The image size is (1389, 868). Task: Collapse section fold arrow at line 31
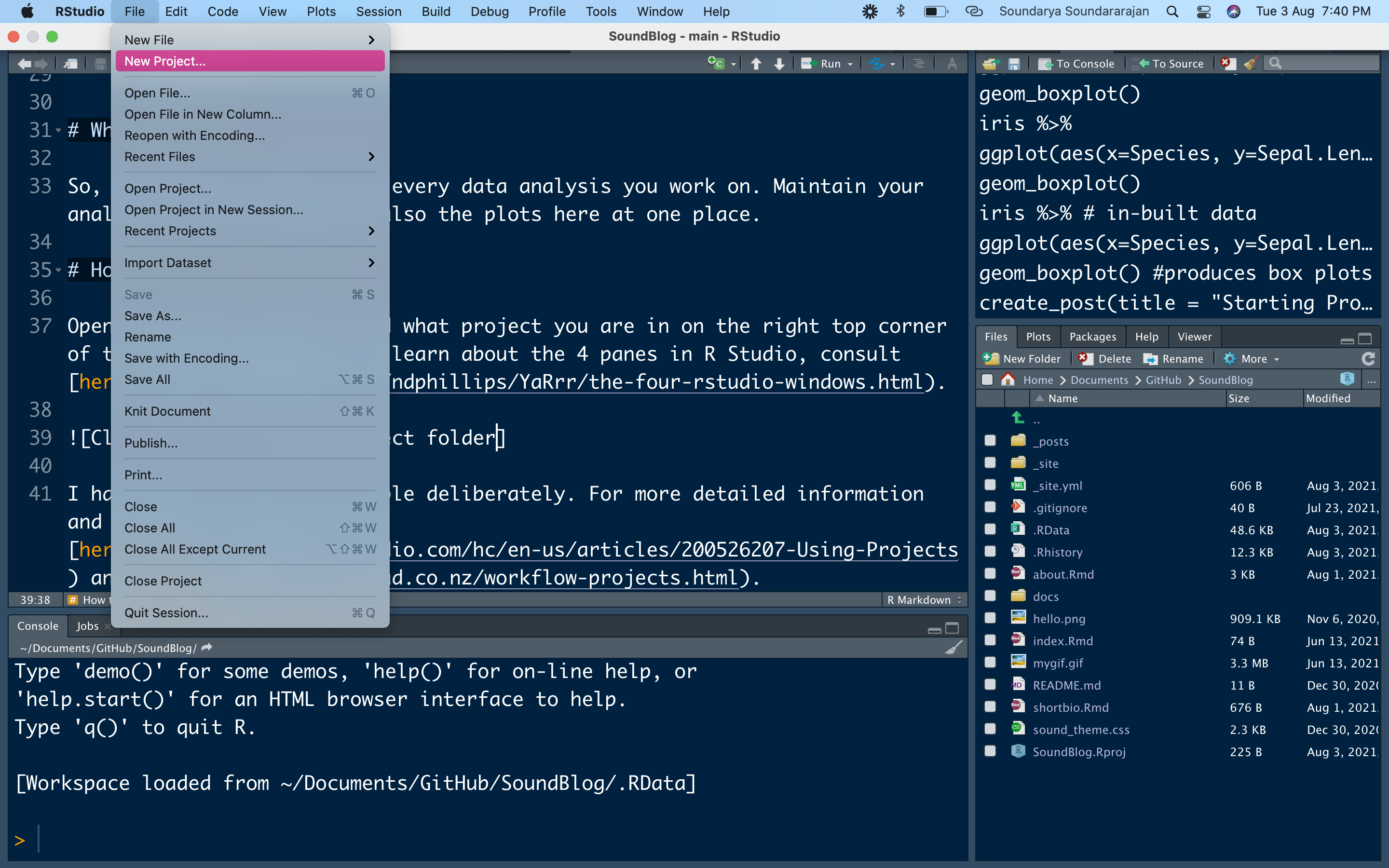click(58, 130)
